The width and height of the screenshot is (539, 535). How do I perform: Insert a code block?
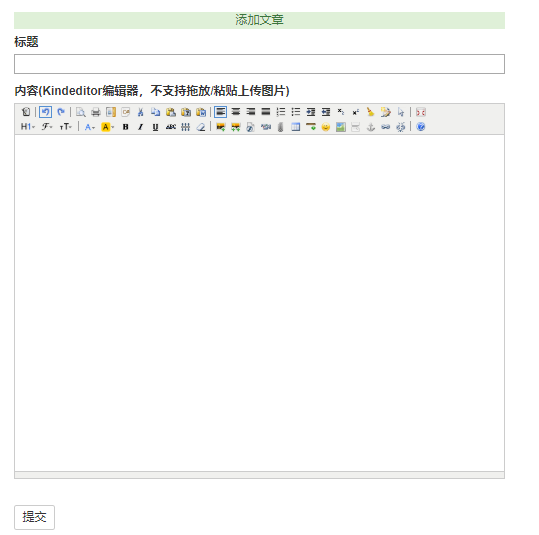coord(126,112)
